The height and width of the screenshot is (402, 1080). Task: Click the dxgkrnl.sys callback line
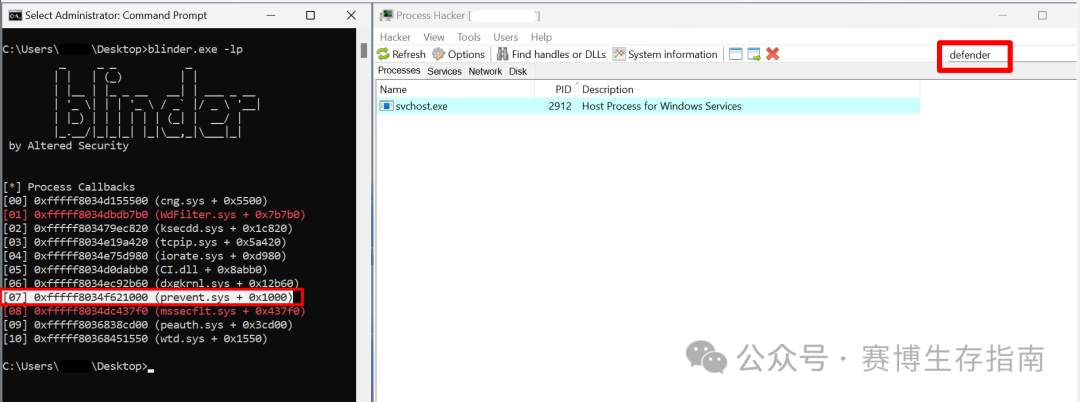click(151, 284)
